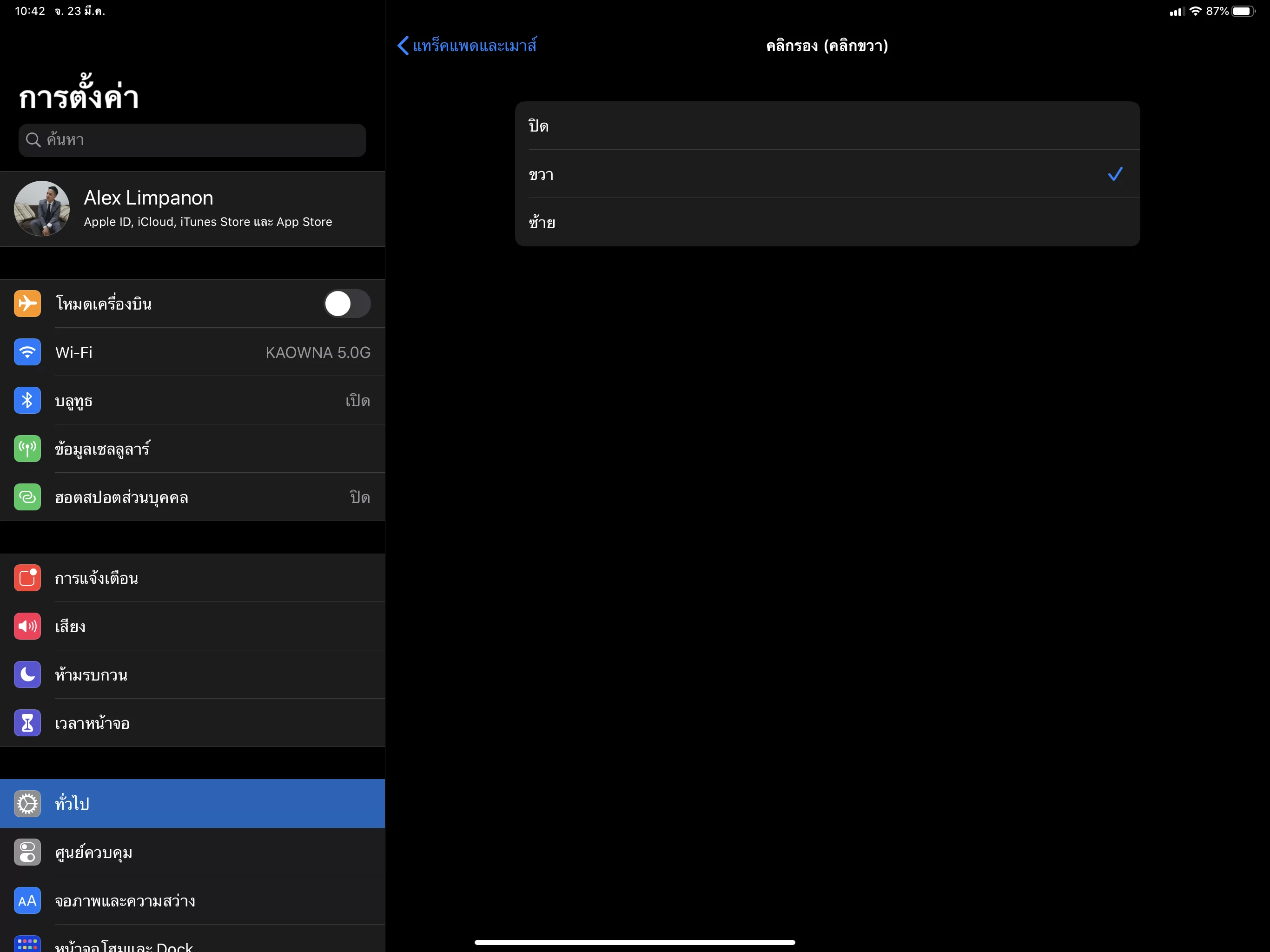1270x952 pixels.
Task: Open ฮอตสปอตส่วนบุคคล settings
Action: tap(192, 496)
